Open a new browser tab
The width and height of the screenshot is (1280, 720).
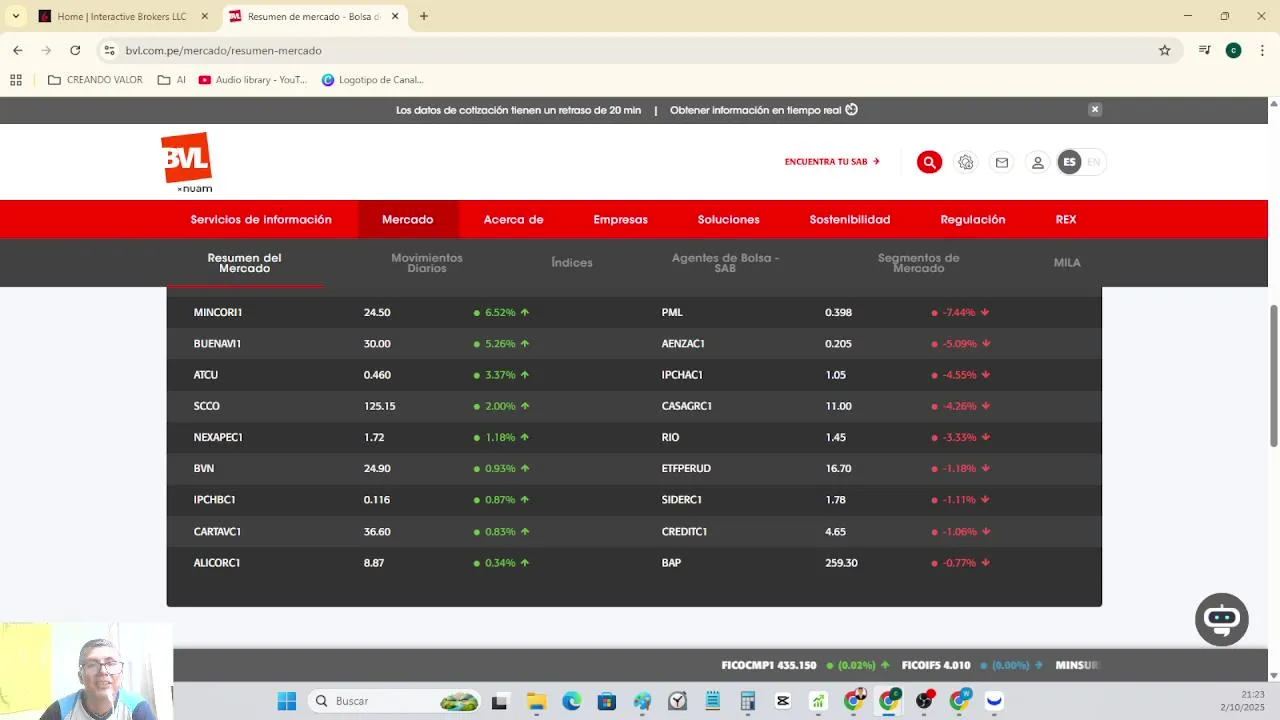pos(424,16)
